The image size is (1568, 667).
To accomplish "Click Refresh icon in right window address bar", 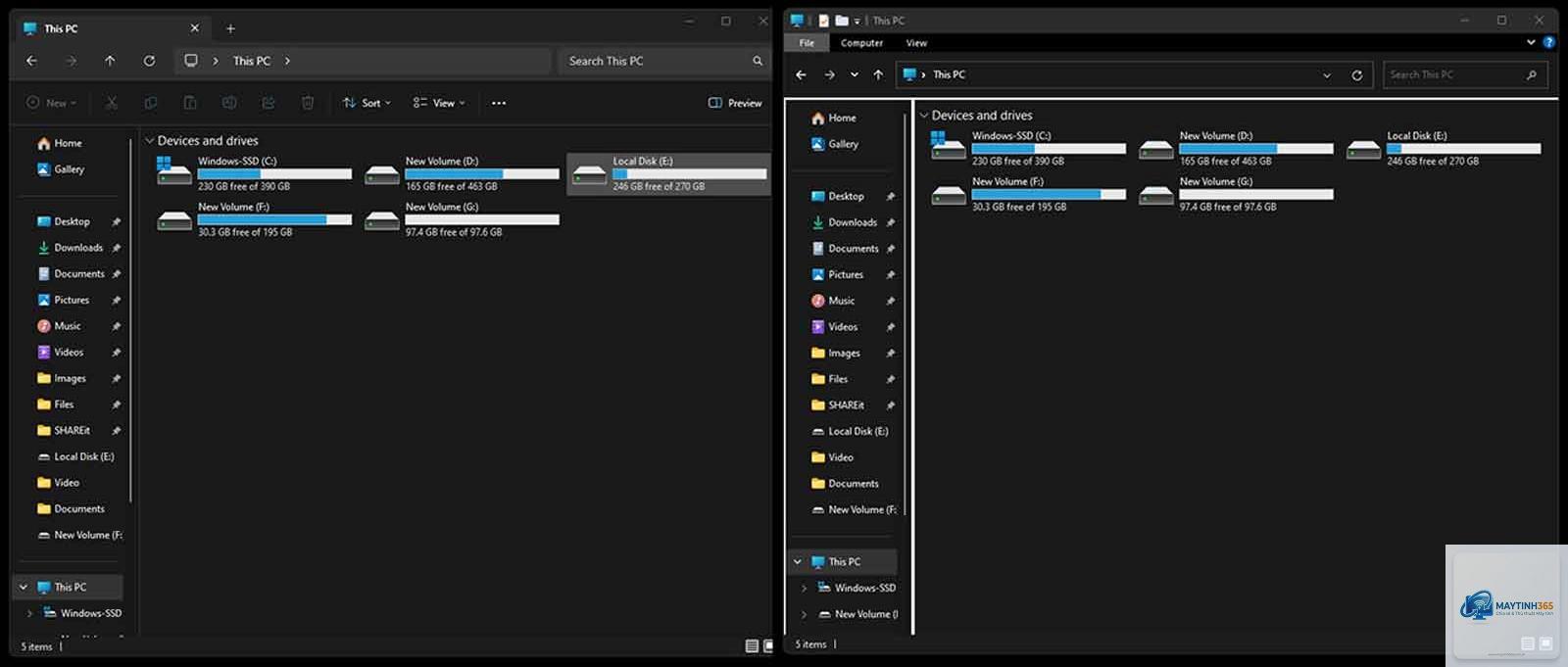I will pos(1357,74).
